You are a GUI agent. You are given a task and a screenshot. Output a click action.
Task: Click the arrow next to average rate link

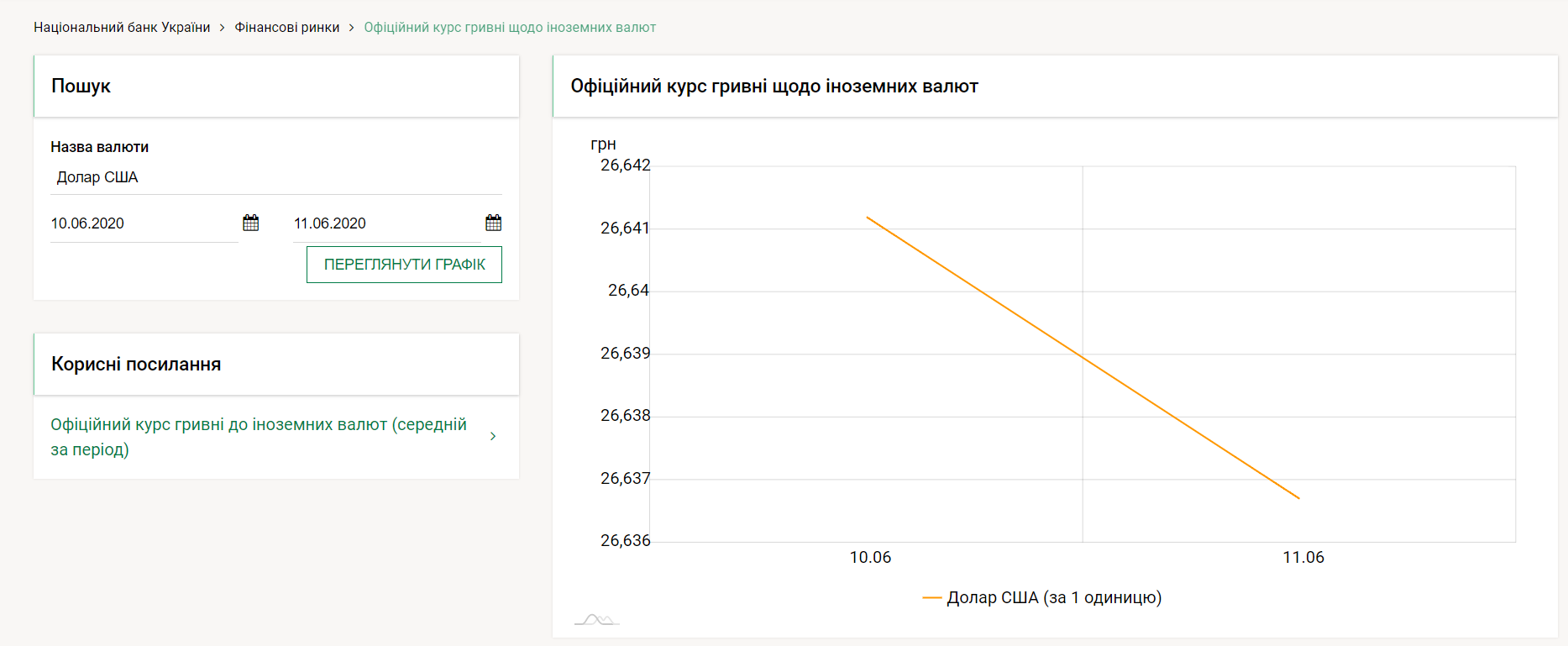pyautogui.click(x=493, y=436)
